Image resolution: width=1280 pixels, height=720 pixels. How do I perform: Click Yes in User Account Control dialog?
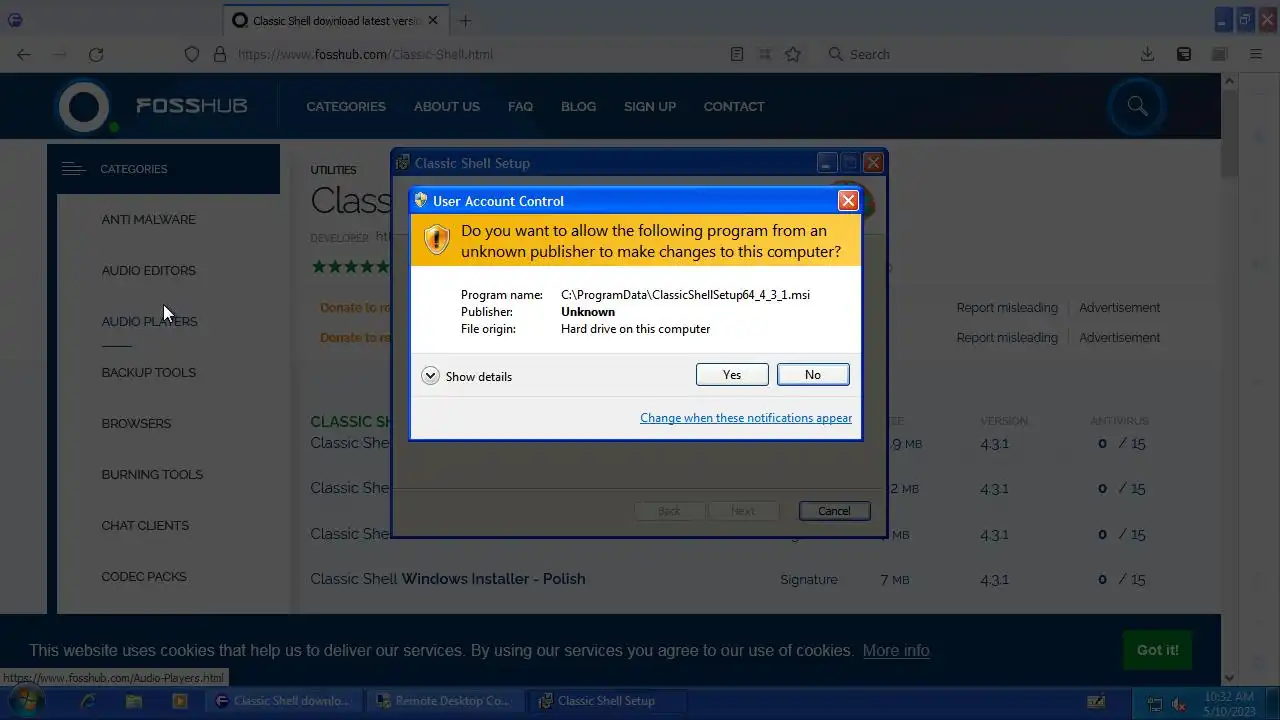(732, 374)
